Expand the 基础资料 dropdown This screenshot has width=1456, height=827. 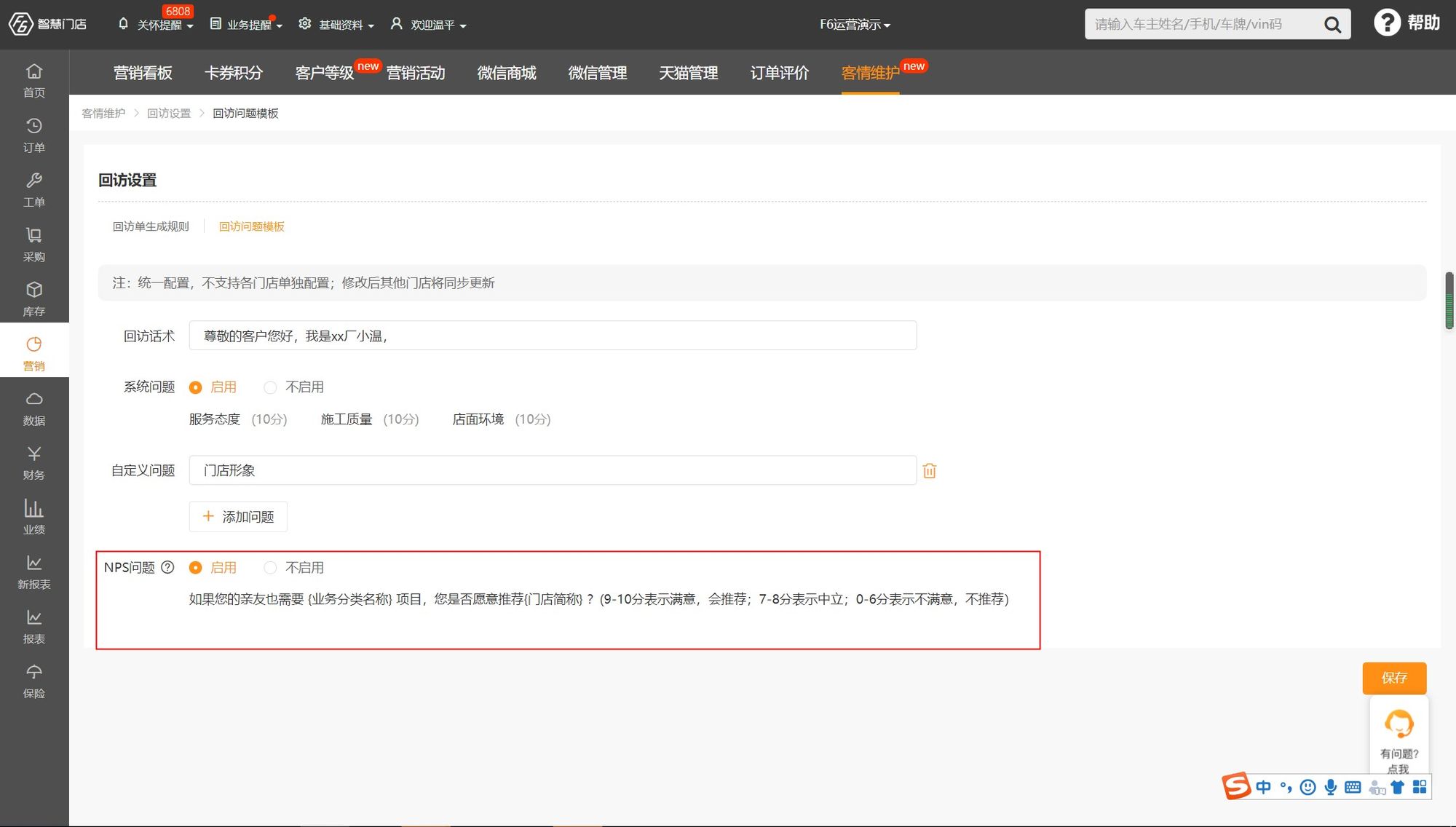(x=336, y=25)
